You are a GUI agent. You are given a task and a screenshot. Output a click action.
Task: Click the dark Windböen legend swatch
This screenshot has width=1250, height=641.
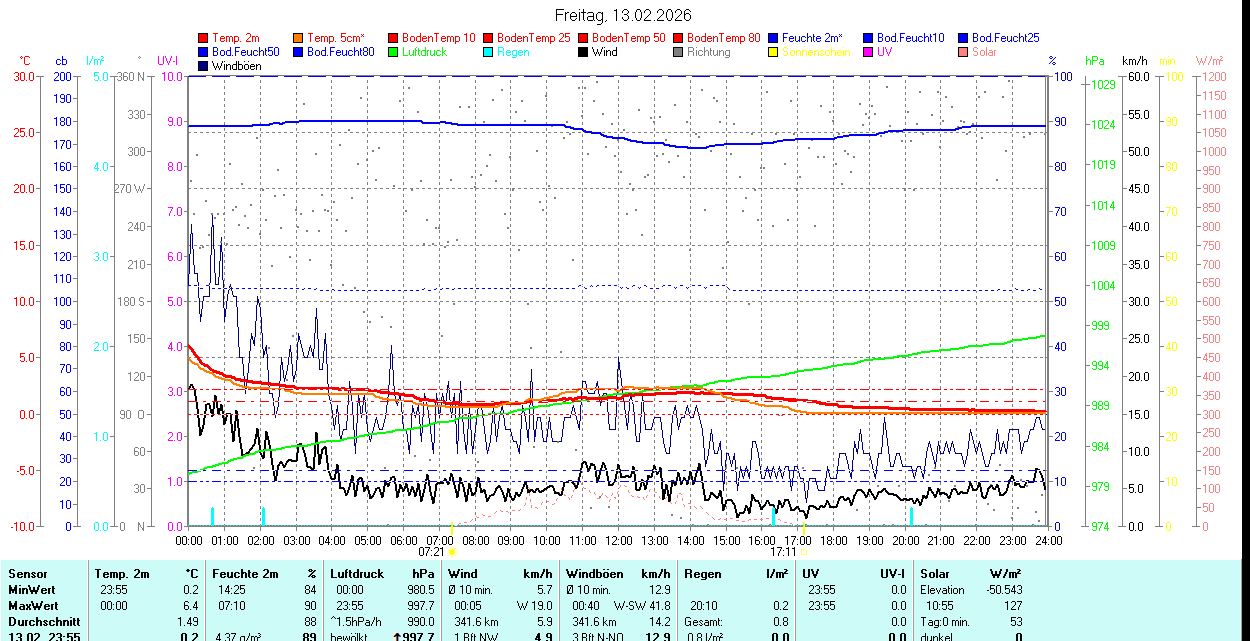pos(204,66)
